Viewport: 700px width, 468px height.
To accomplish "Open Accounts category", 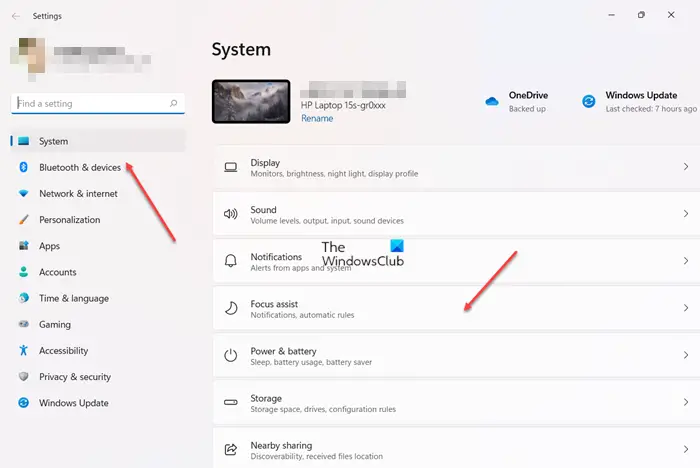I will (98, 272).
